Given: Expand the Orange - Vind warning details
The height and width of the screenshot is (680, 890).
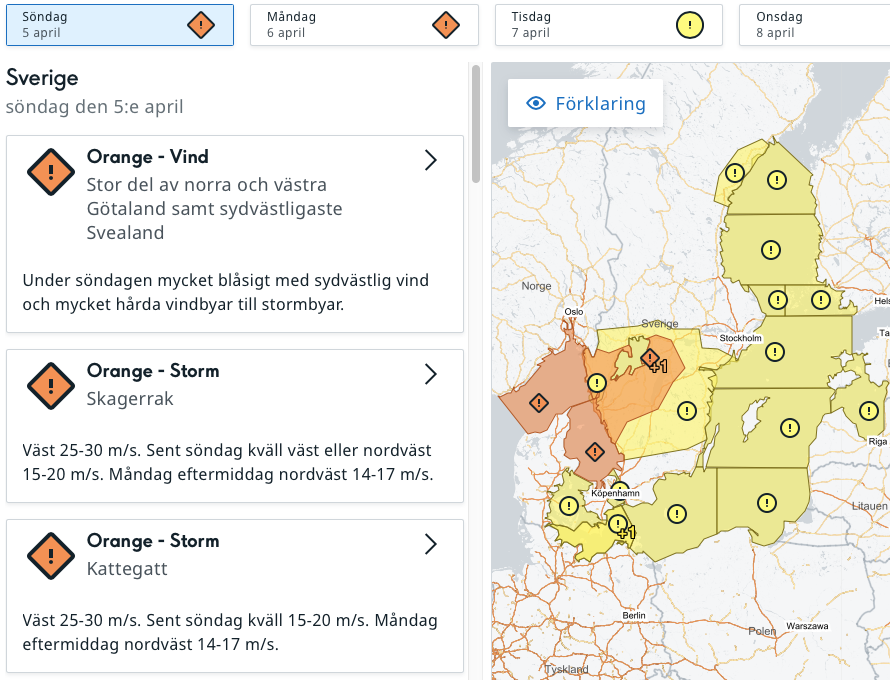Looking at the screenshot, I should [431, 161].
